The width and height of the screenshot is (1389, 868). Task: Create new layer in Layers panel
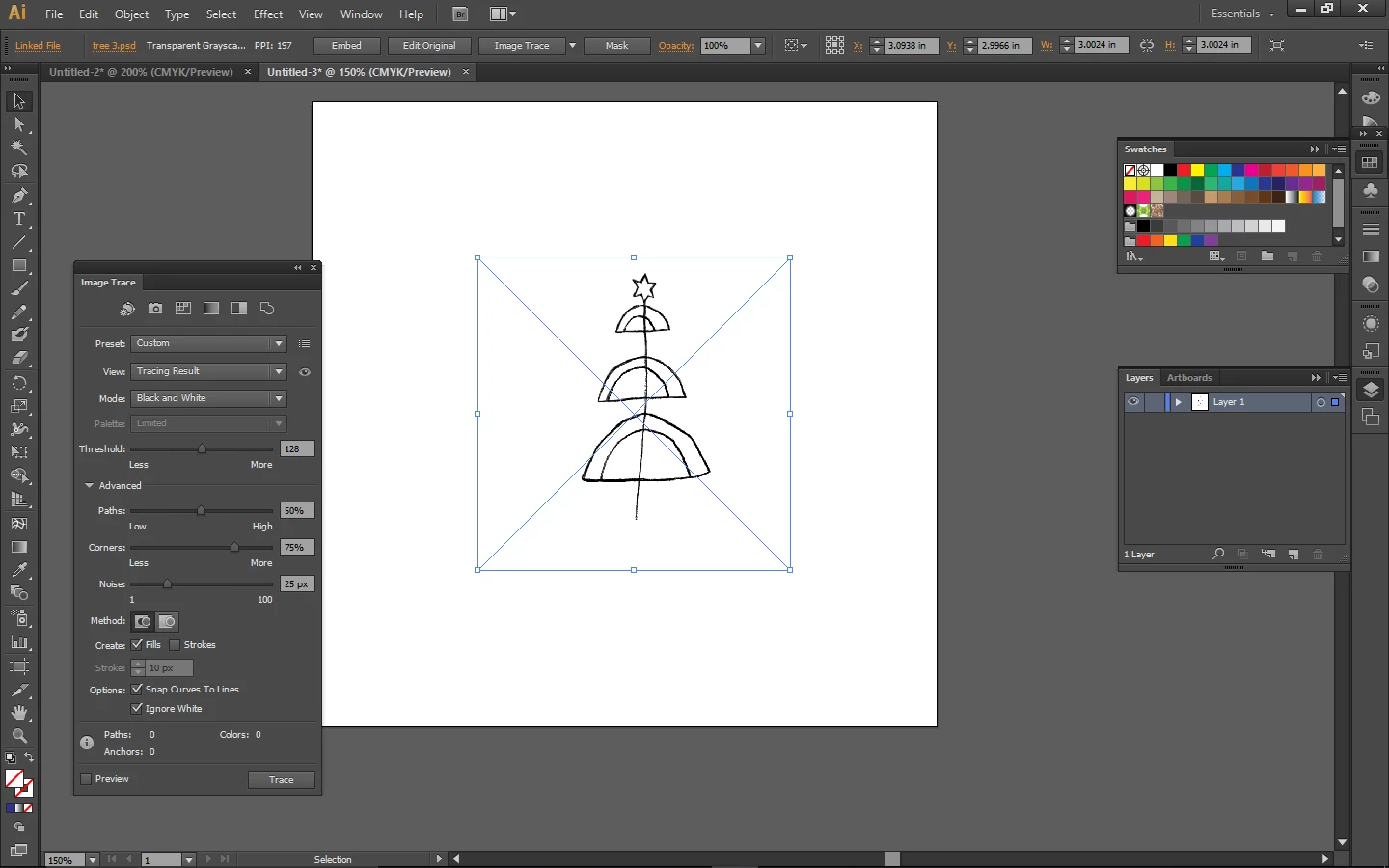[x=1294, y=555]
